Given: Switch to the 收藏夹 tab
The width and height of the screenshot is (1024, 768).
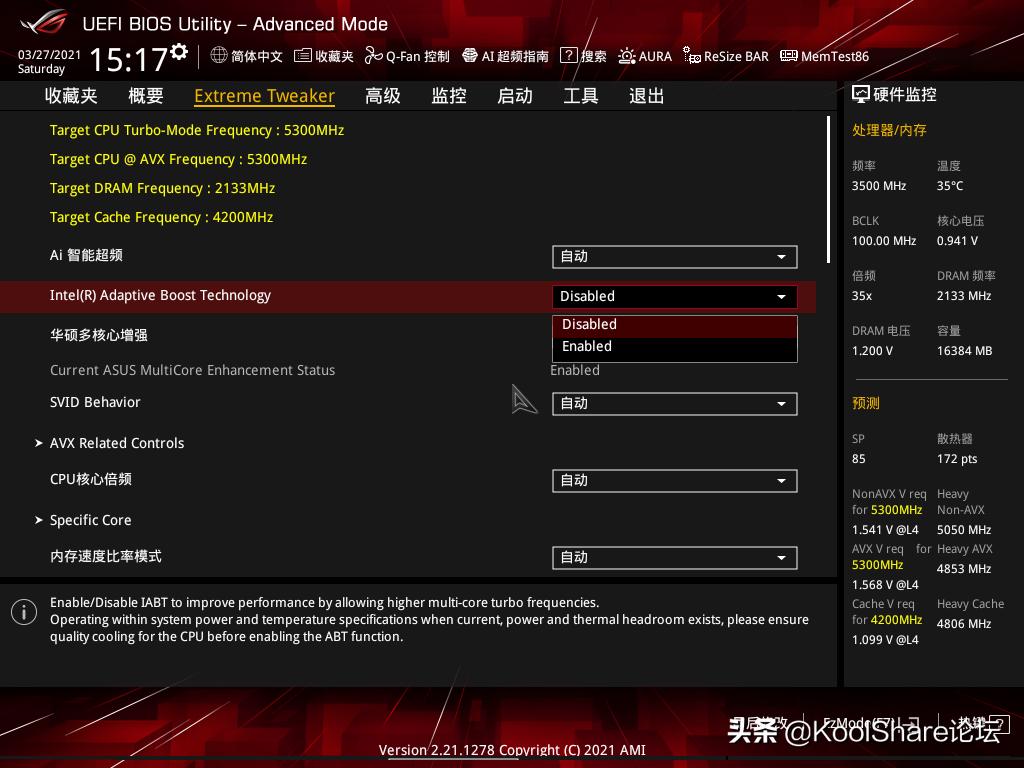Looking at the screenshot, I should [x=71, y=96].
